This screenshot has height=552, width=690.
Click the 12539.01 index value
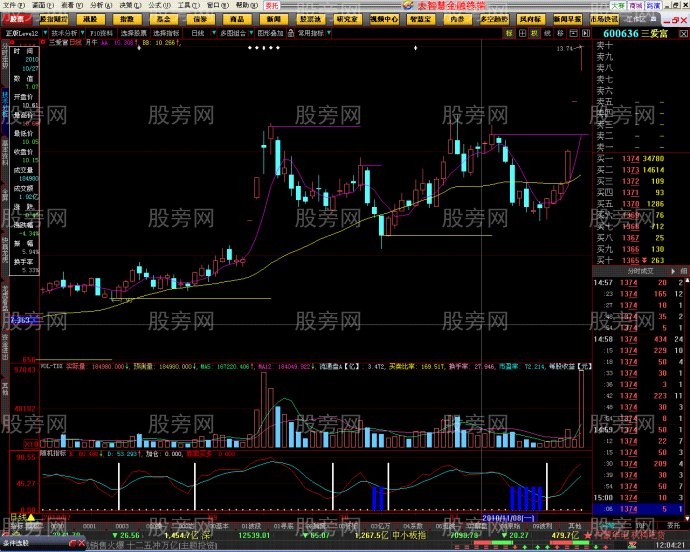[254, 535]
